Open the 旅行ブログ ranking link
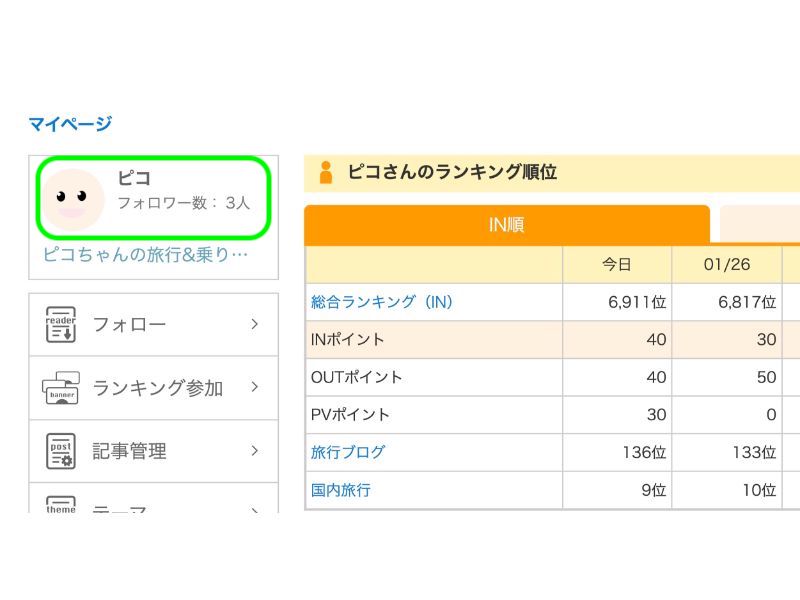The image size is (800, 600). [x=348, y=452]
